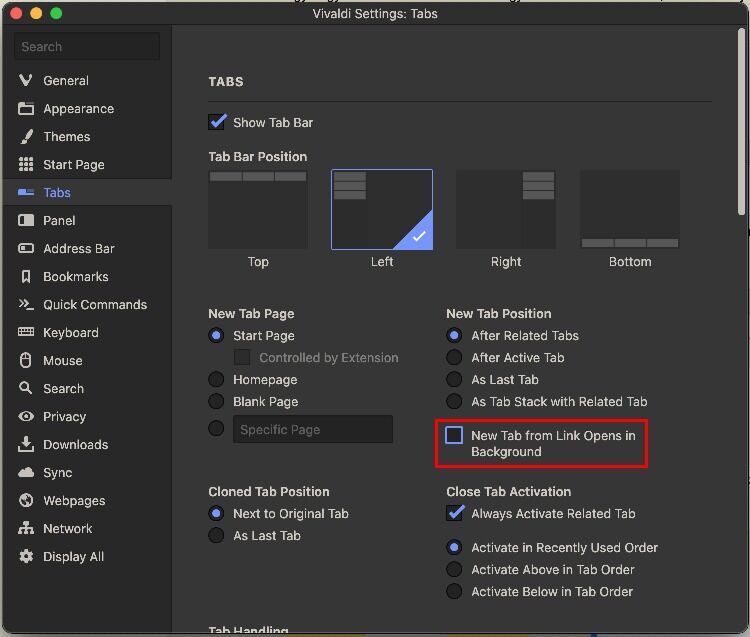
Task: Click the General Vivaldi logo icon
Action: [x=25, y=80]
